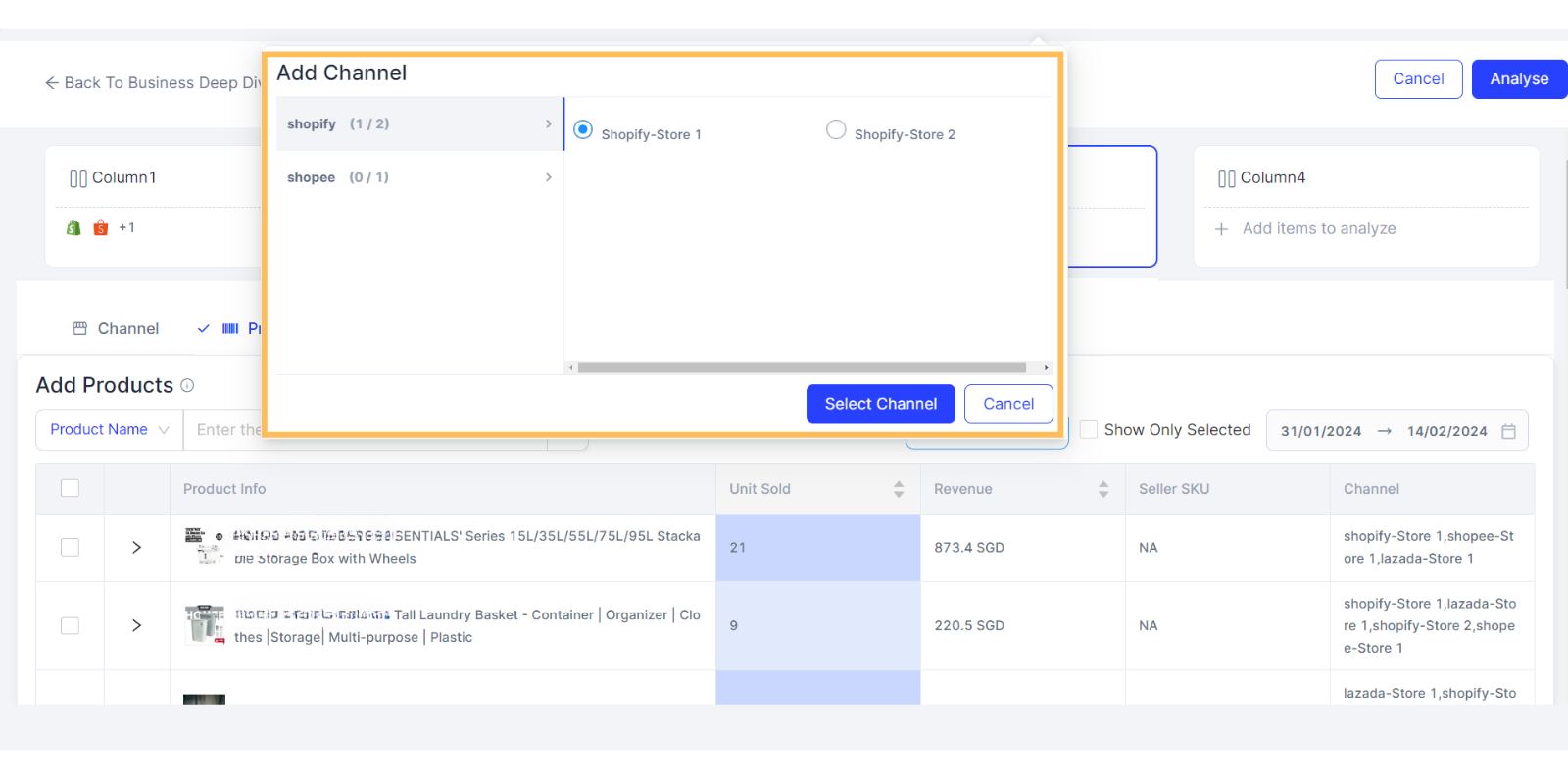Click the barcode product icon
The image size is (1568, 784).
click(230, 328)
